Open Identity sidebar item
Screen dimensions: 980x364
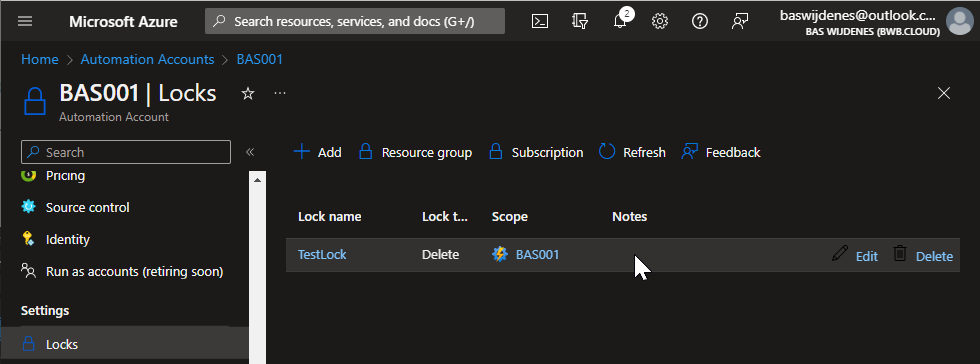pyautogui.click(x=68, y=240)
